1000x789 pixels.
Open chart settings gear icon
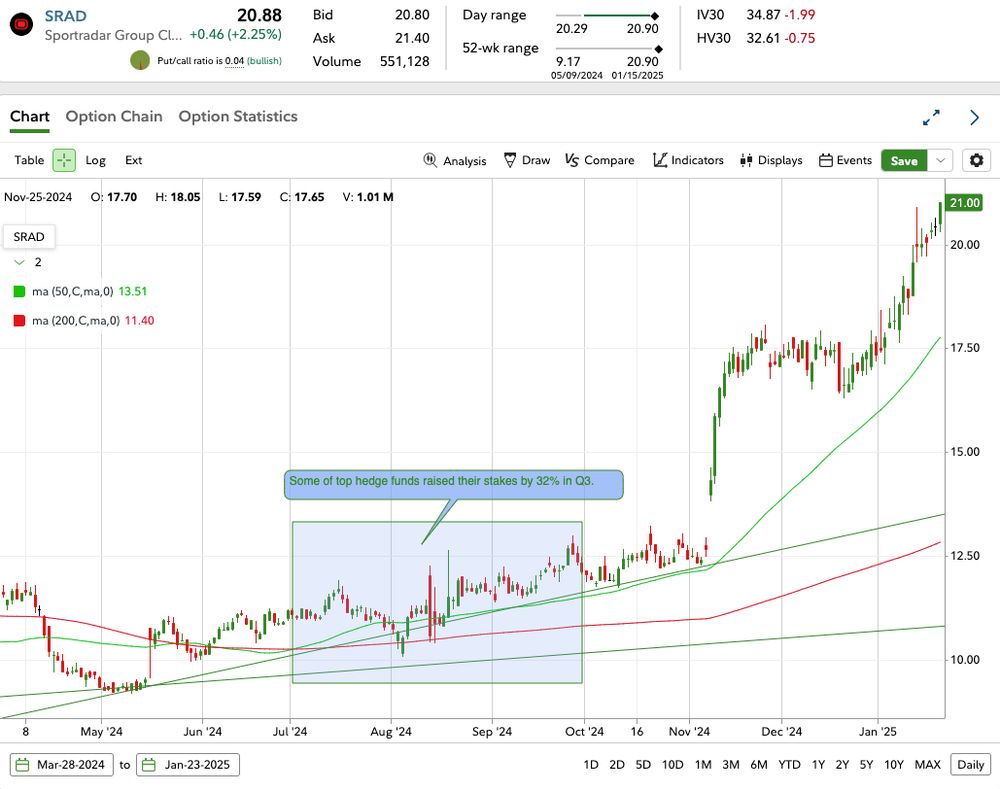976,160
